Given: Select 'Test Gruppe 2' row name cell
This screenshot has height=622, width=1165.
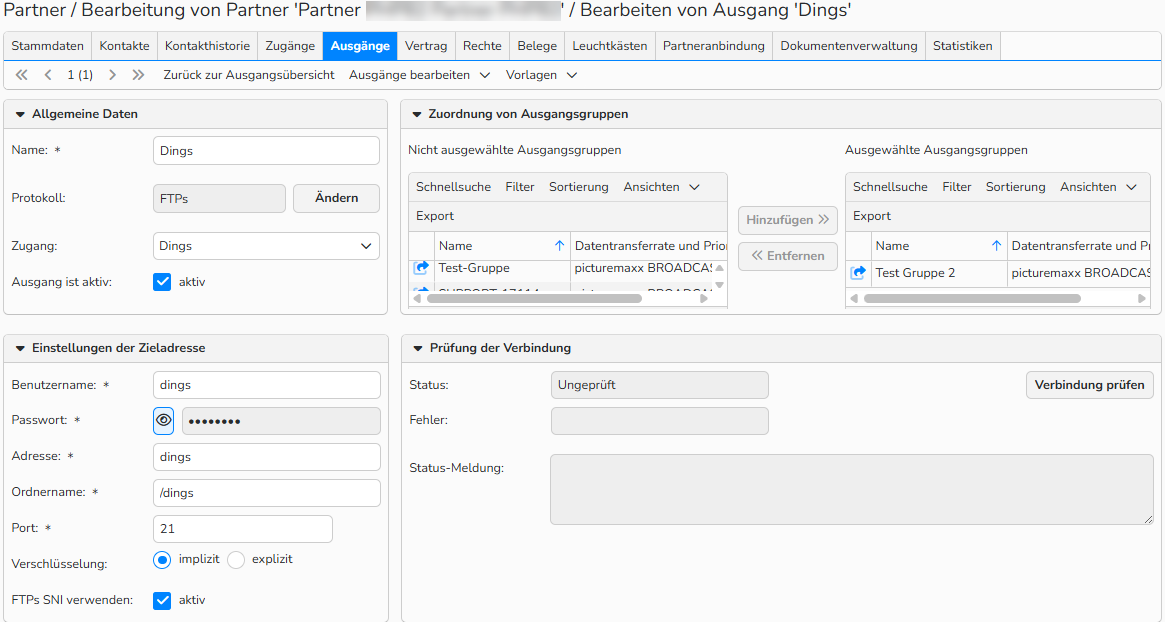Looking at the screenshot, I should [939, 273].
